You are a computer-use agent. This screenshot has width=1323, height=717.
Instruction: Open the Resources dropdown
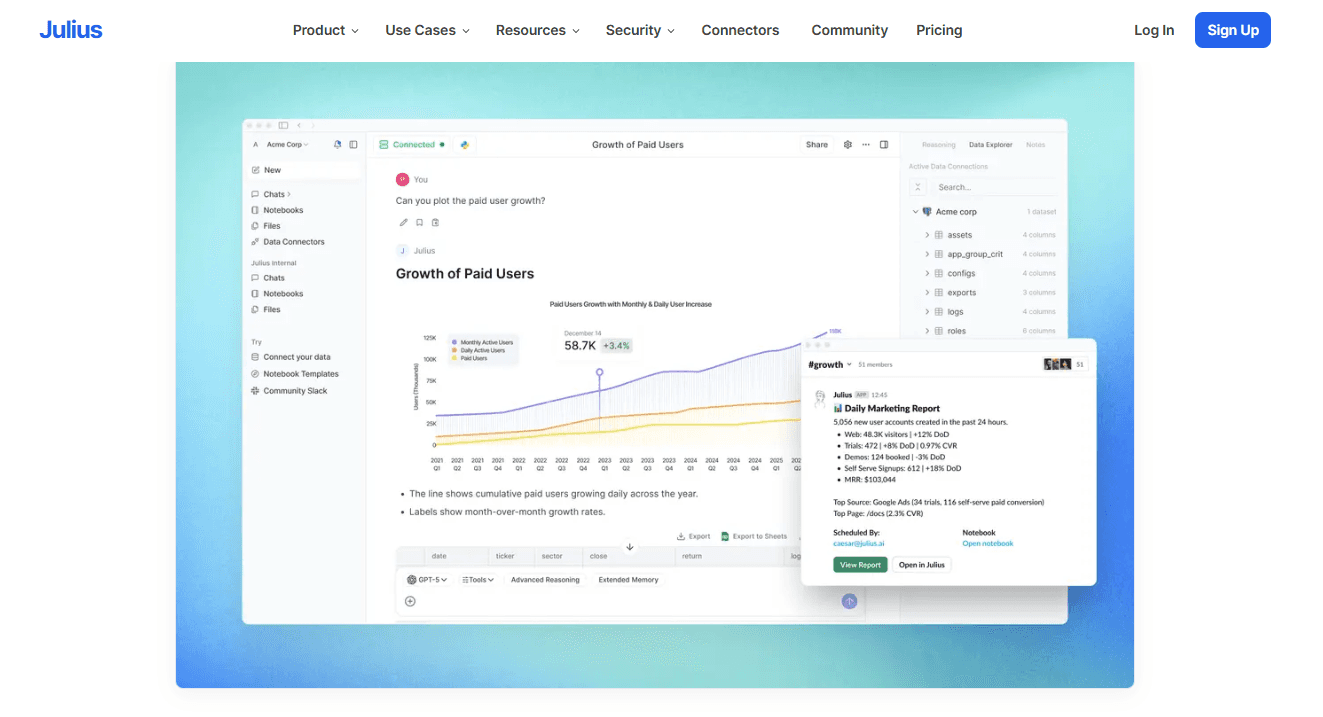[537, 30]
